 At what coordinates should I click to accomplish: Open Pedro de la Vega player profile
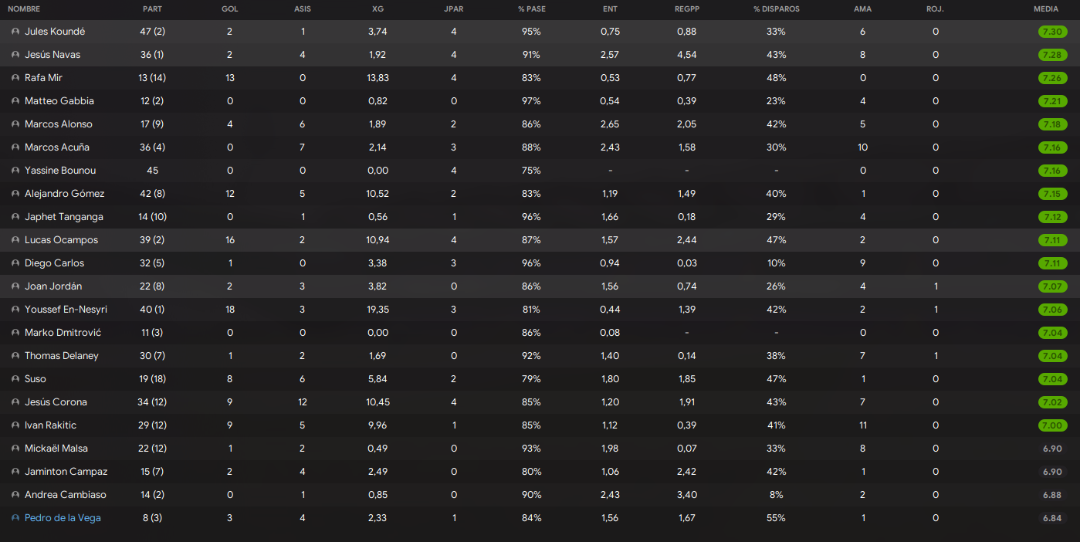pyautogui.click(x=63, y=518)
